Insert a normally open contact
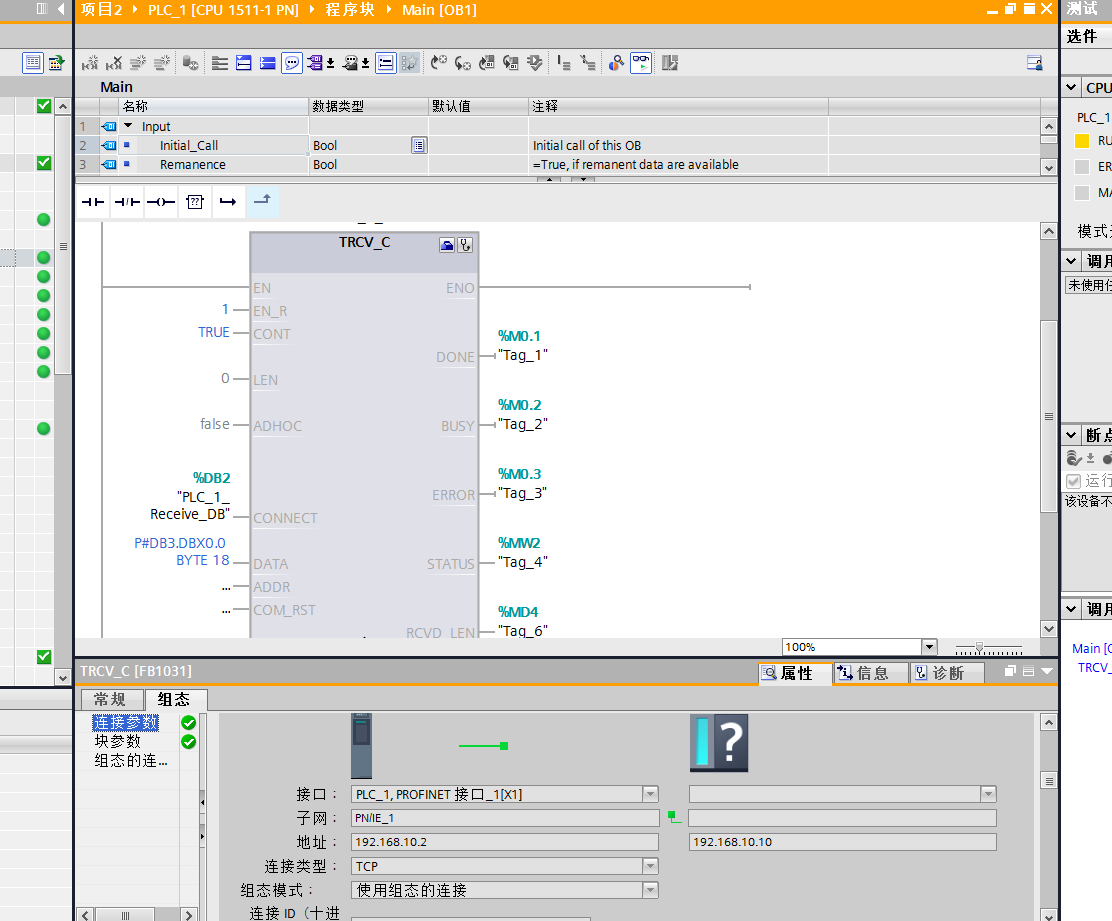 [93, 202]
